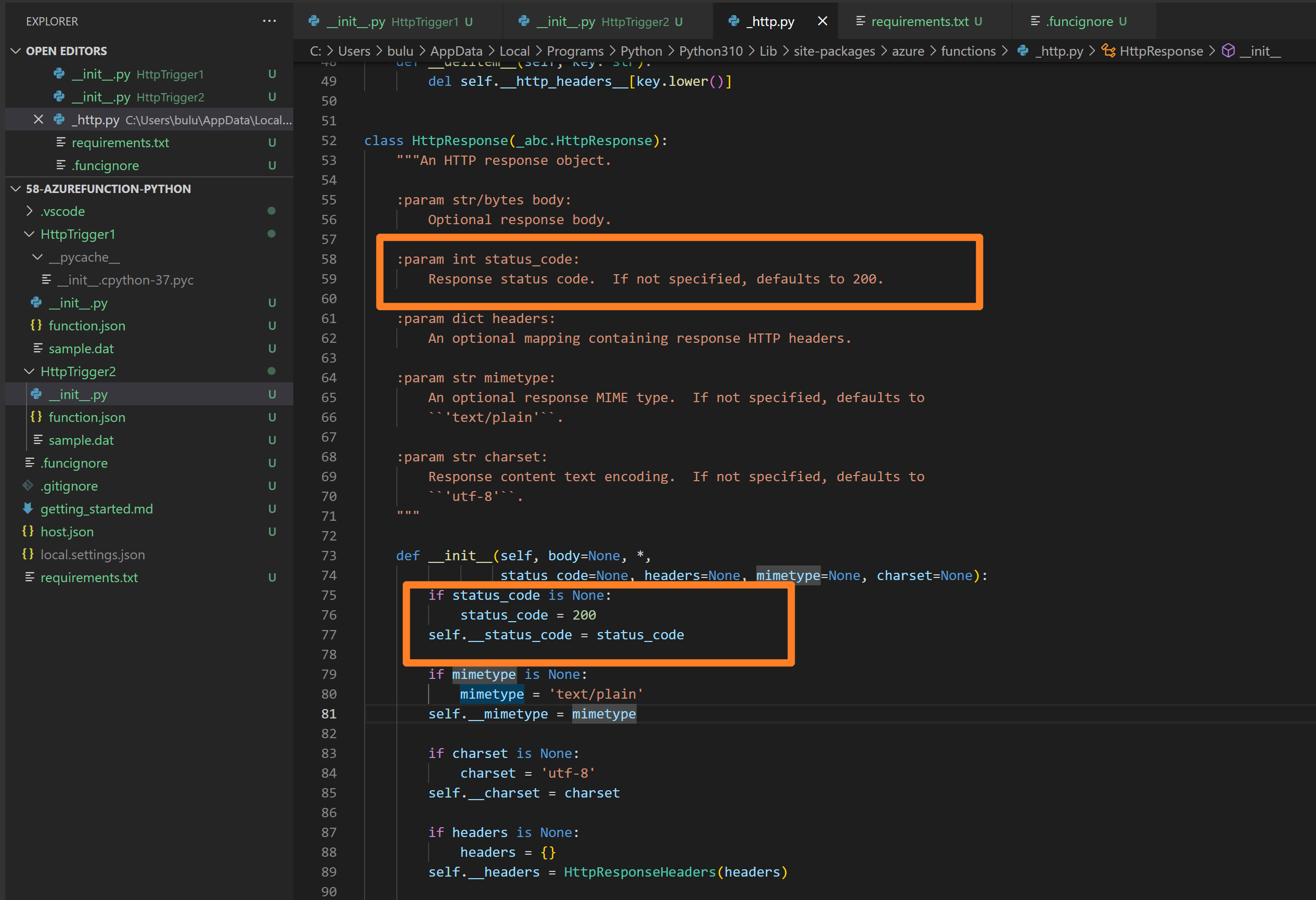
Task: Close the _http.py editor tab
Action: click(822, 21)
